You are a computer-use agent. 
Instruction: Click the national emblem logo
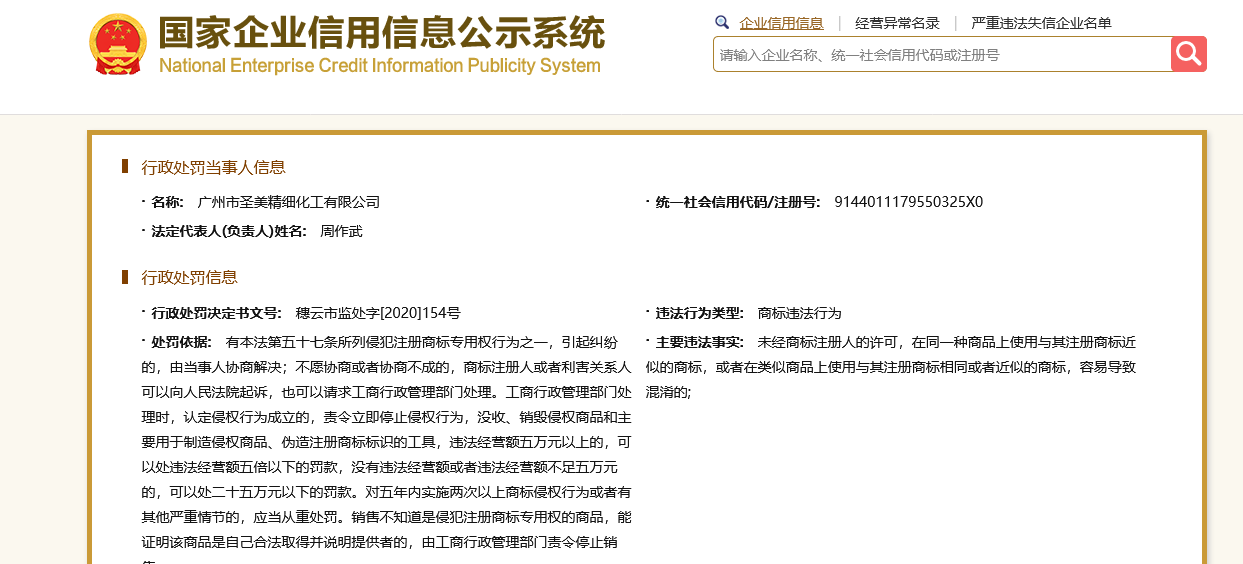click(x=118, y=45)
